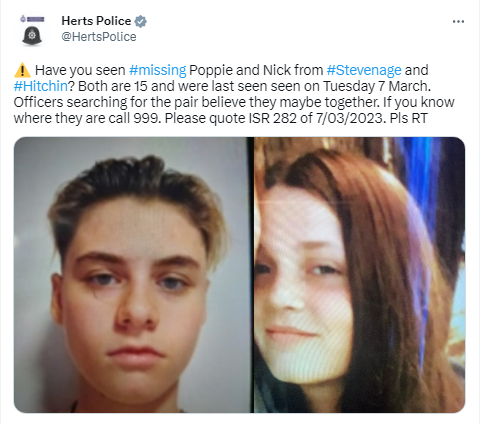Viewport: 481px width, 424px height.
Task: Open the #Hitchin hashtag
Action: click(41, 86)
